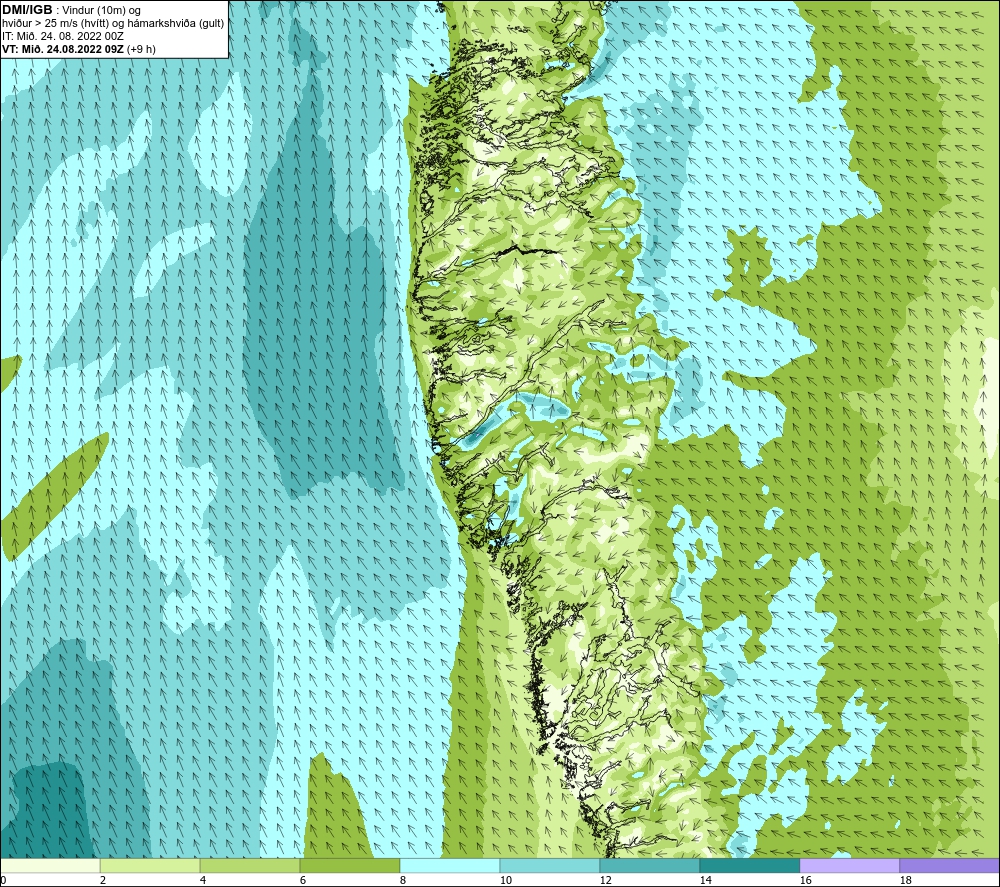This screenshot has width=1000, height=887.
Task: Click the 'VT: Mið. 24.08.2022 09Z' valid time
Action: coord(63,49)
